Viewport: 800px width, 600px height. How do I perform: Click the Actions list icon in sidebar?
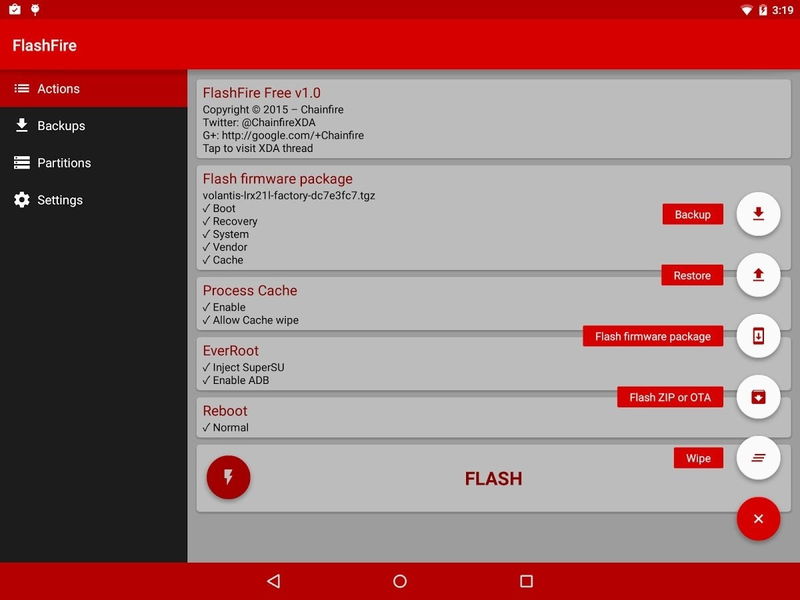[21, 89]
